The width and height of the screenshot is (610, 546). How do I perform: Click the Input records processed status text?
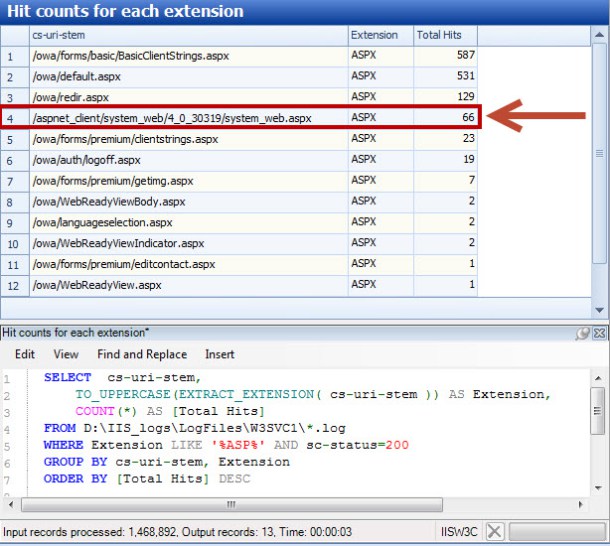tap(177, 532)
